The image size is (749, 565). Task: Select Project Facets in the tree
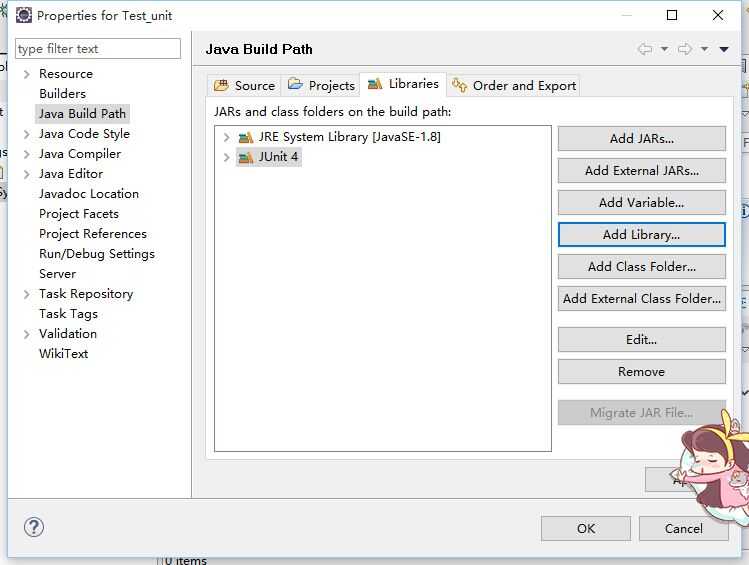coord(79,214)
